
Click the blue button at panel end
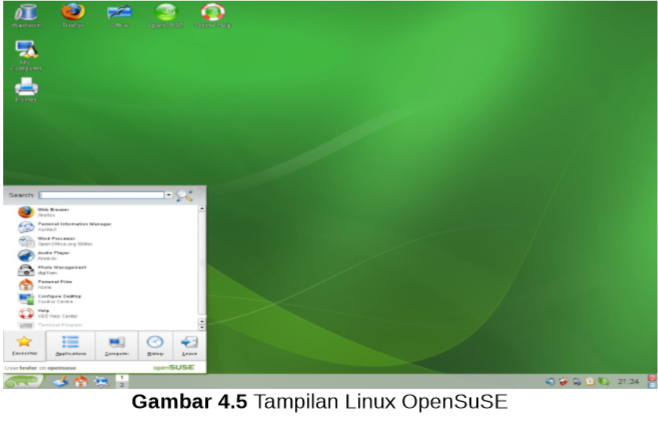point(652,385)
